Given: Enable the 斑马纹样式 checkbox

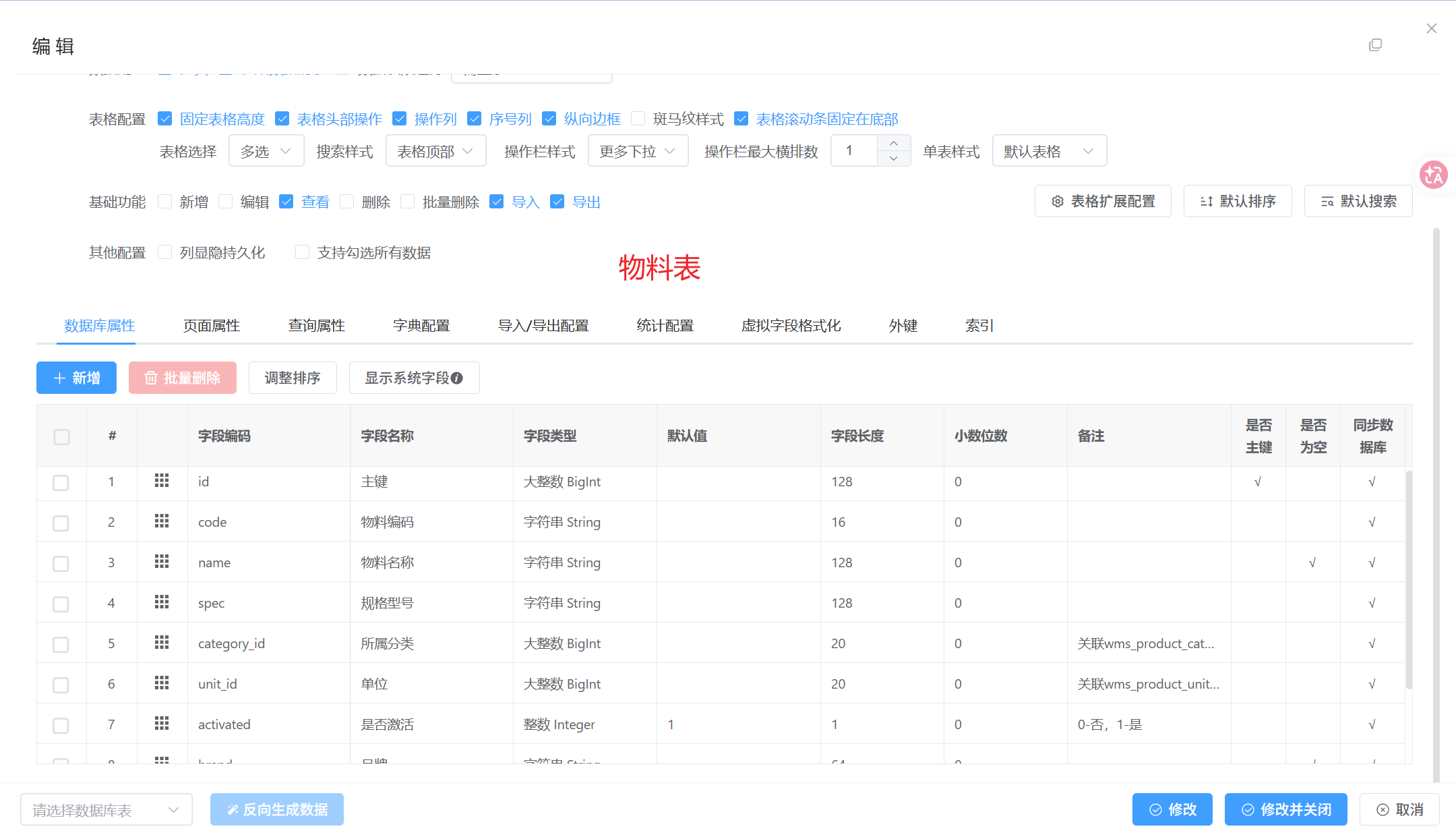Looking at the screenshot, I should coord(638,119).
